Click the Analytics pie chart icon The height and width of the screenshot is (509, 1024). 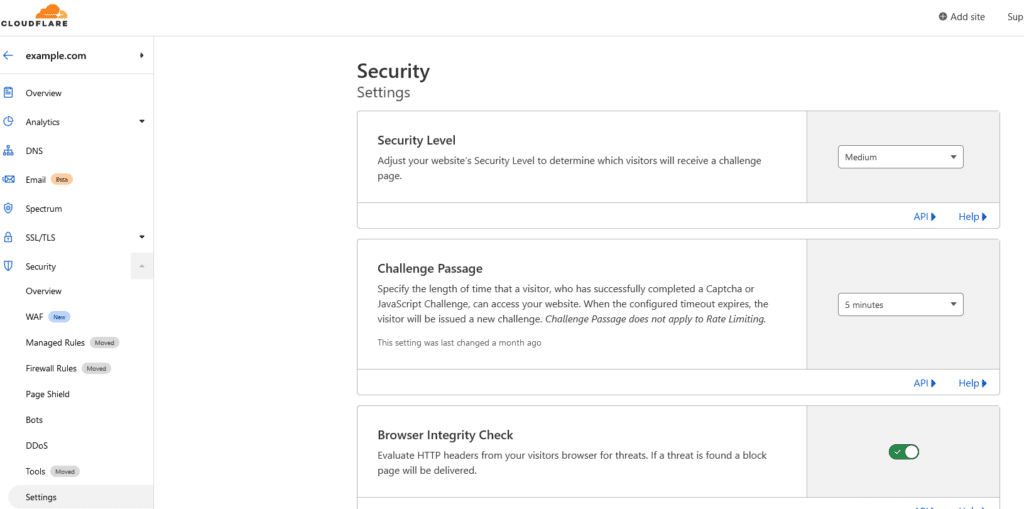[8, 122]
